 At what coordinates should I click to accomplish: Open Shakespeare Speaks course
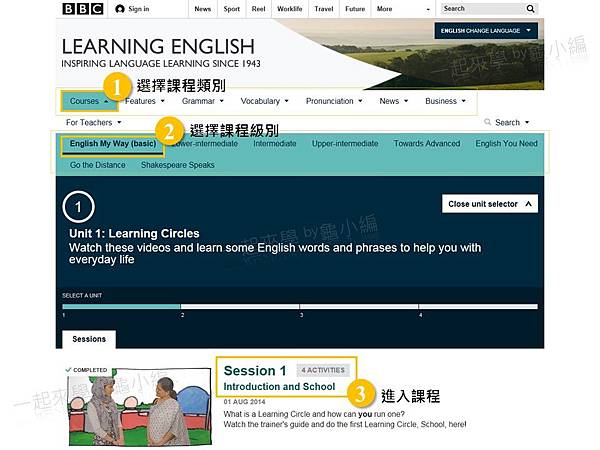tap(178, 165)
